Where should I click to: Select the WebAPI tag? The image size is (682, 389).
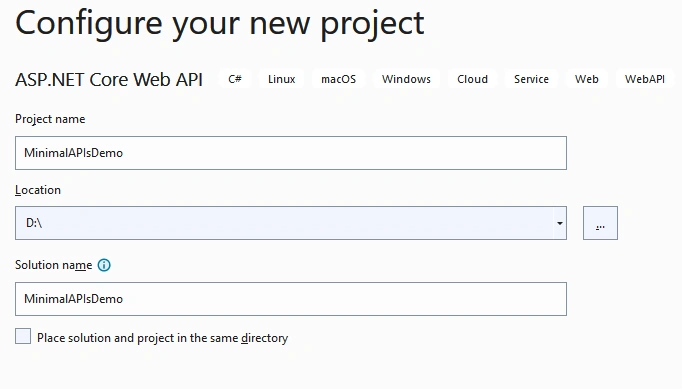tap(645, 79)
